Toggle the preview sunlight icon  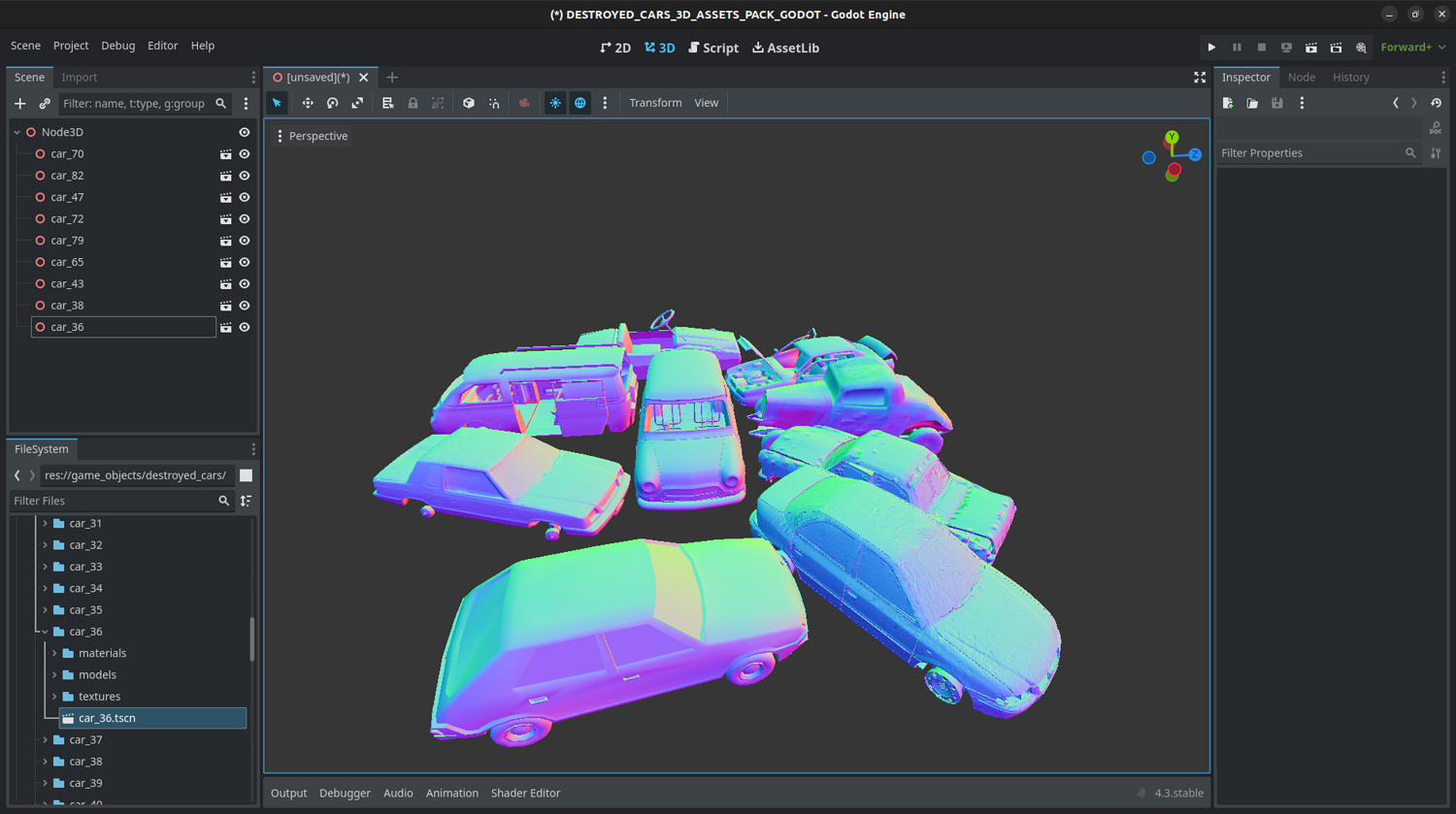tap(555, 103)
